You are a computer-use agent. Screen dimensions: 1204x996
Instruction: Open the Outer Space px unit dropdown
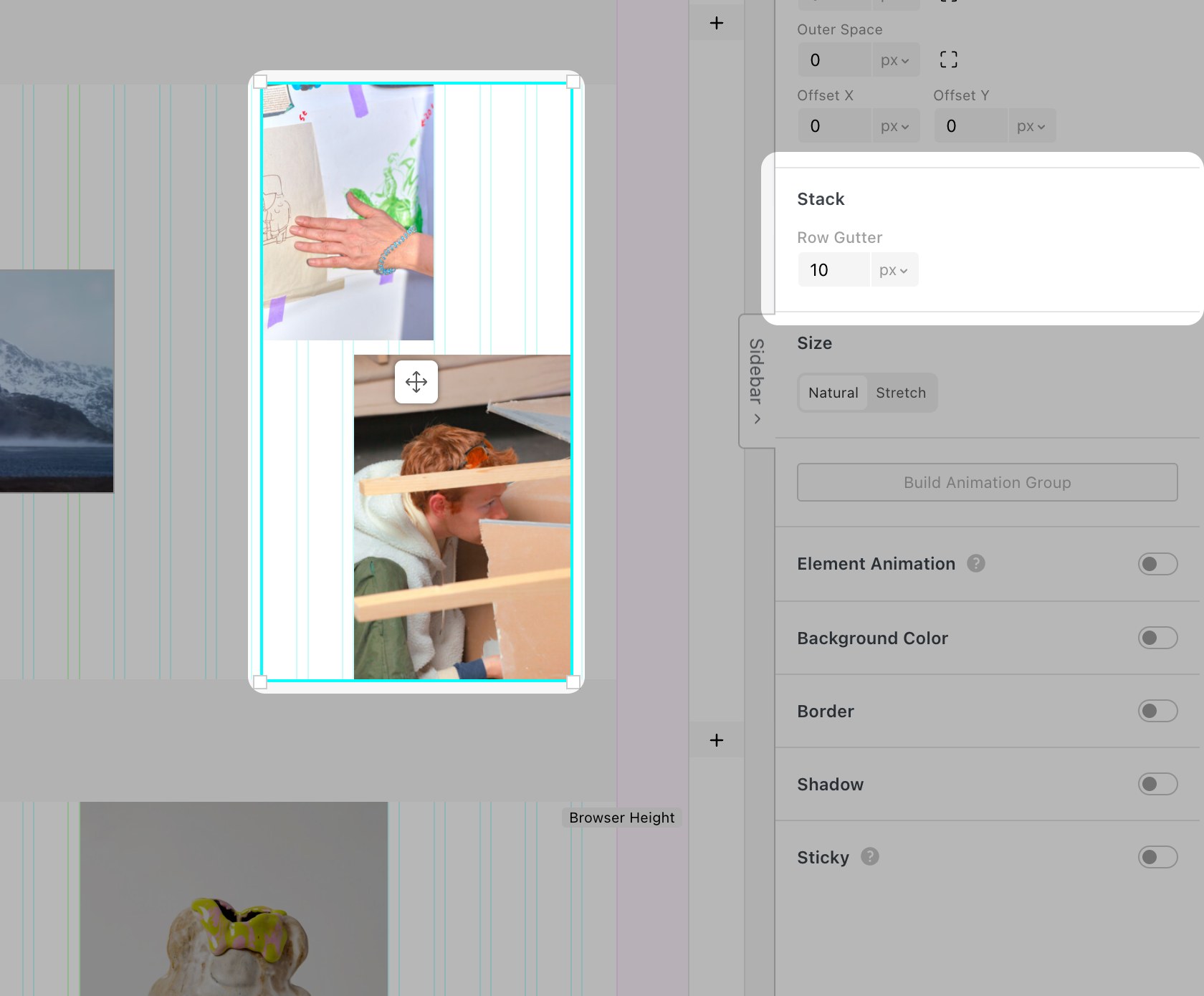point(895,60)
